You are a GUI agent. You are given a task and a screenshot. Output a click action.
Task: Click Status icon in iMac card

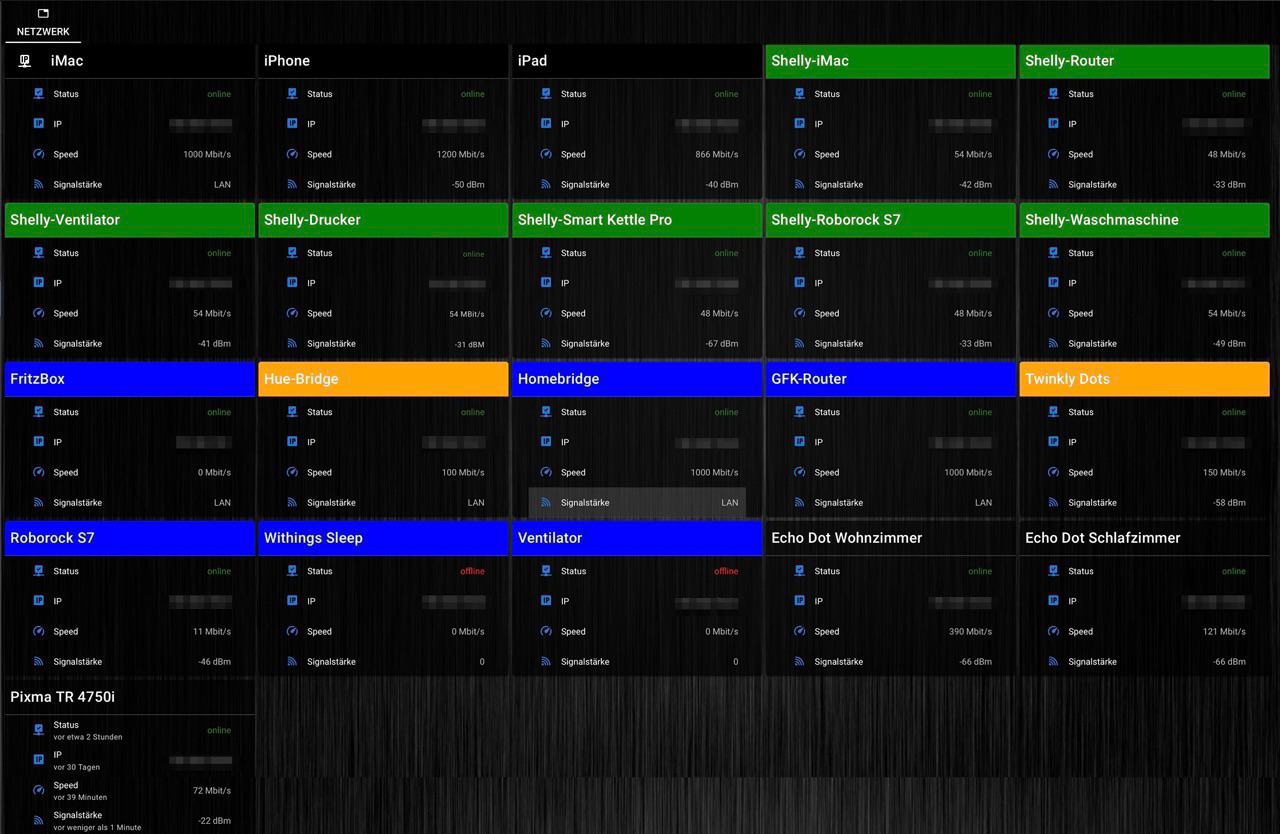[x=38, y=94]
